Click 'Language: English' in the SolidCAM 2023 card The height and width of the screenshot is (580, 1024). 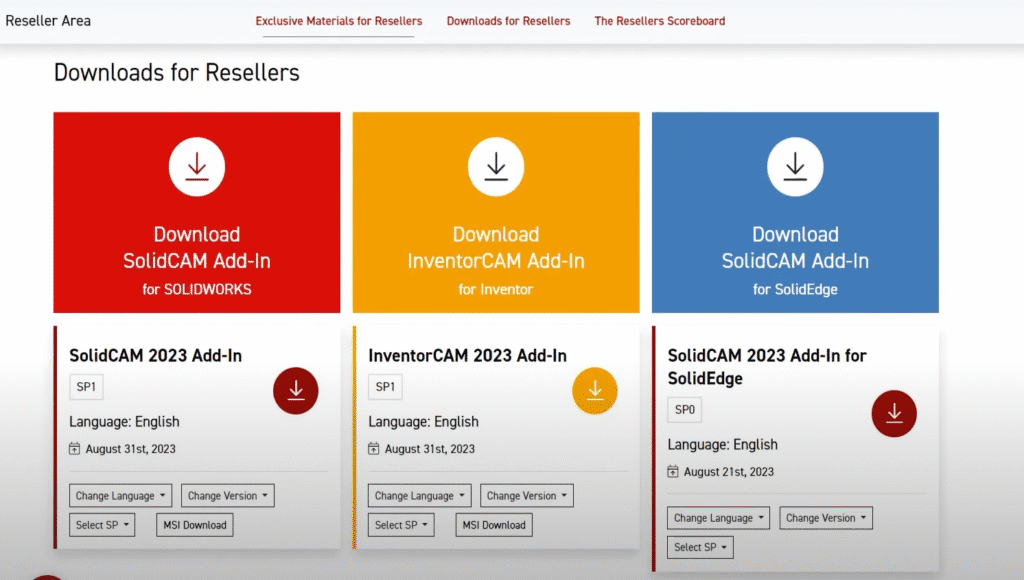[x=124, y=422]
